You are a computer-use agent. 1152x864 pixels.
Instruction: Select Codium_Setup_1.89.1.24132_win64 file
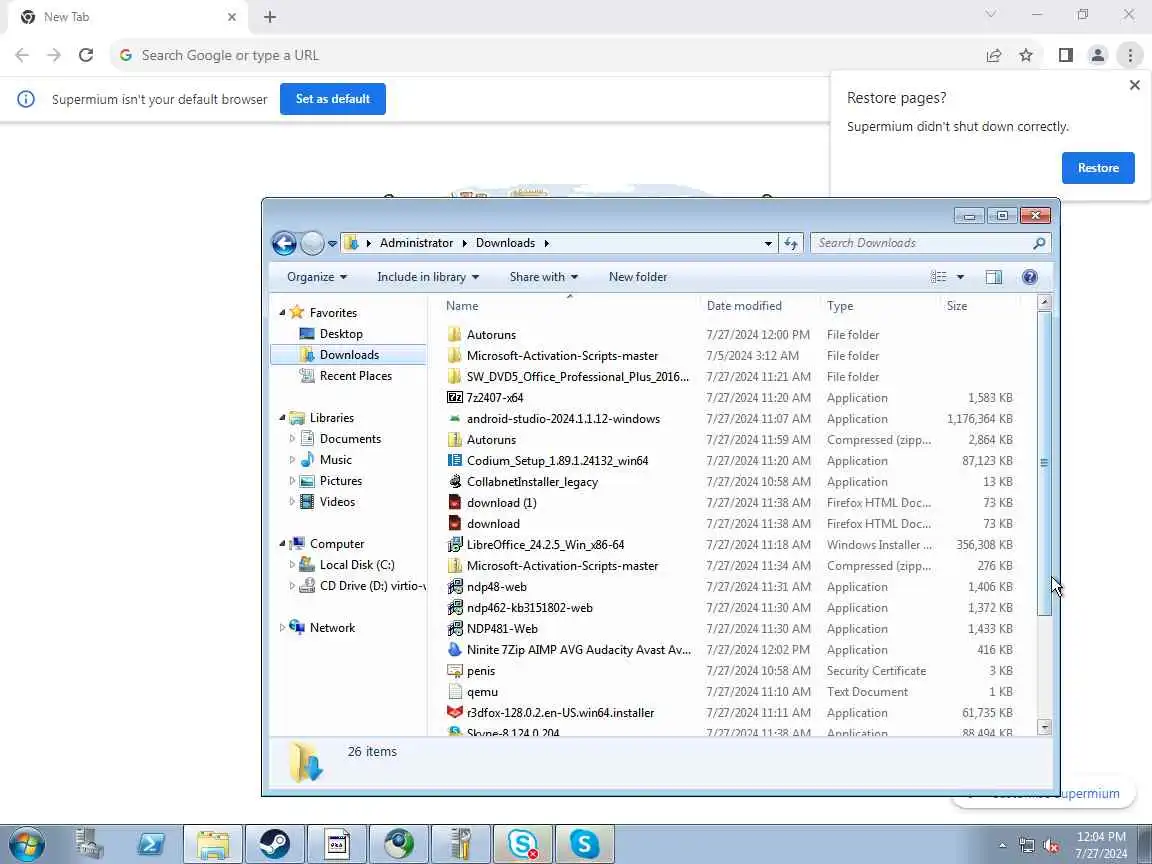pos(557,461)
